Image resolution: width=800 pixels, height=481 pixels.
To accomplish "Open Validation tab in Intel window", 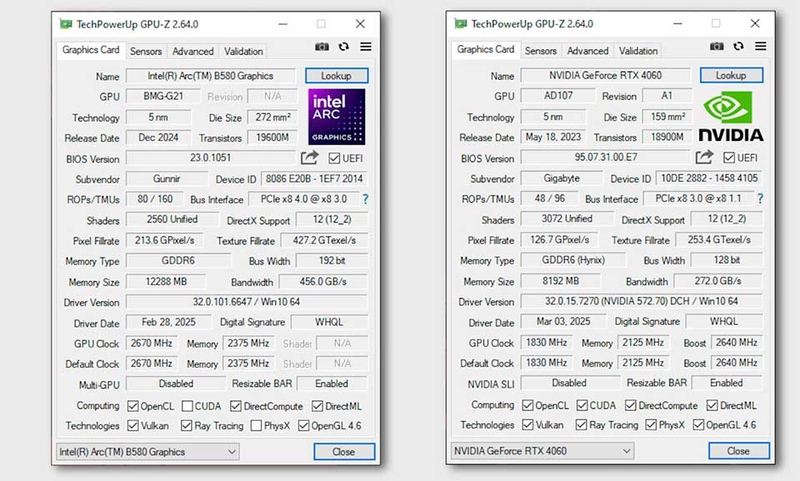I will tap(243, 52).
